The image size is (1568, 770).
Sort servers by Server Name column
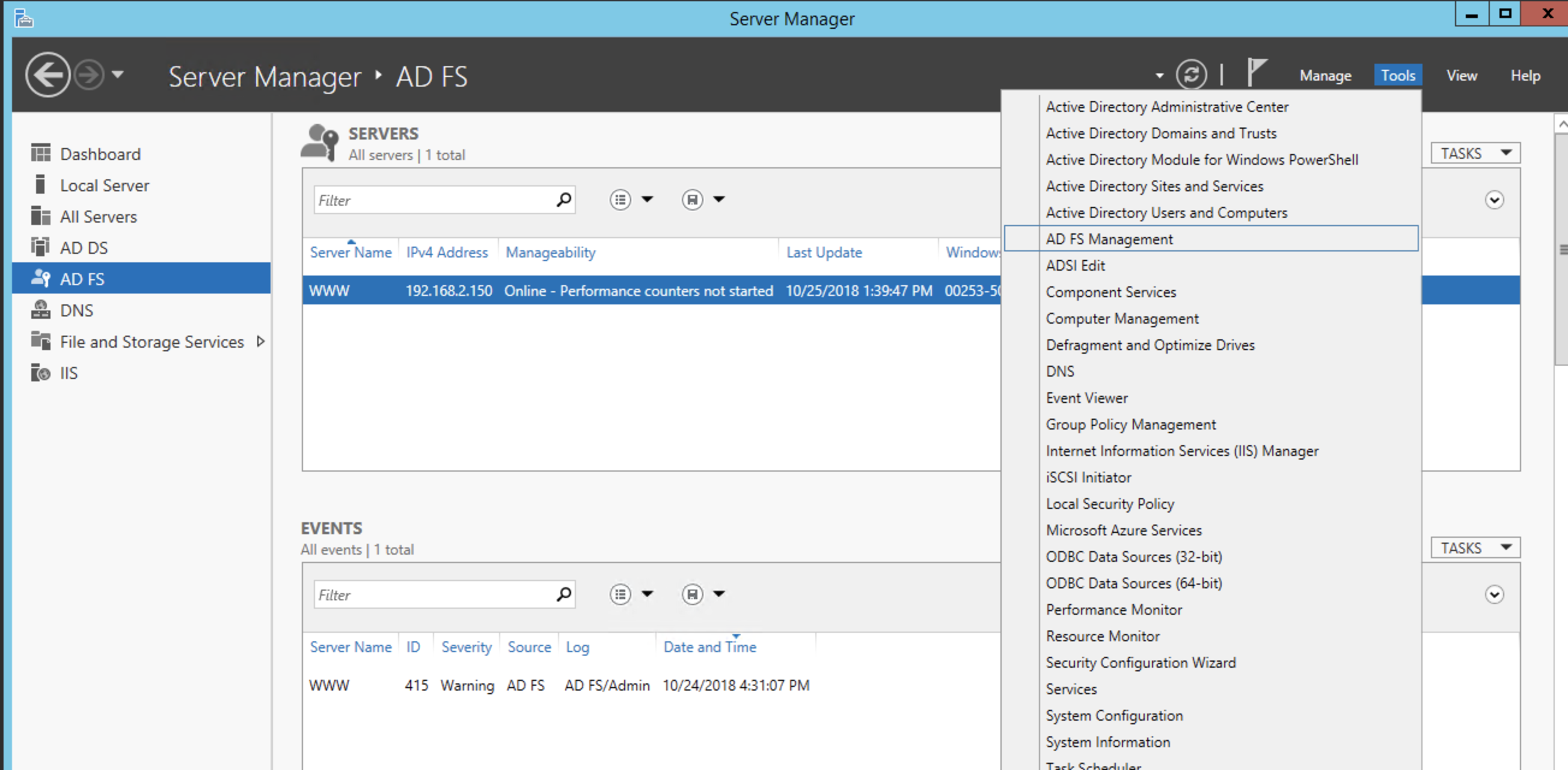pos(351,252)
